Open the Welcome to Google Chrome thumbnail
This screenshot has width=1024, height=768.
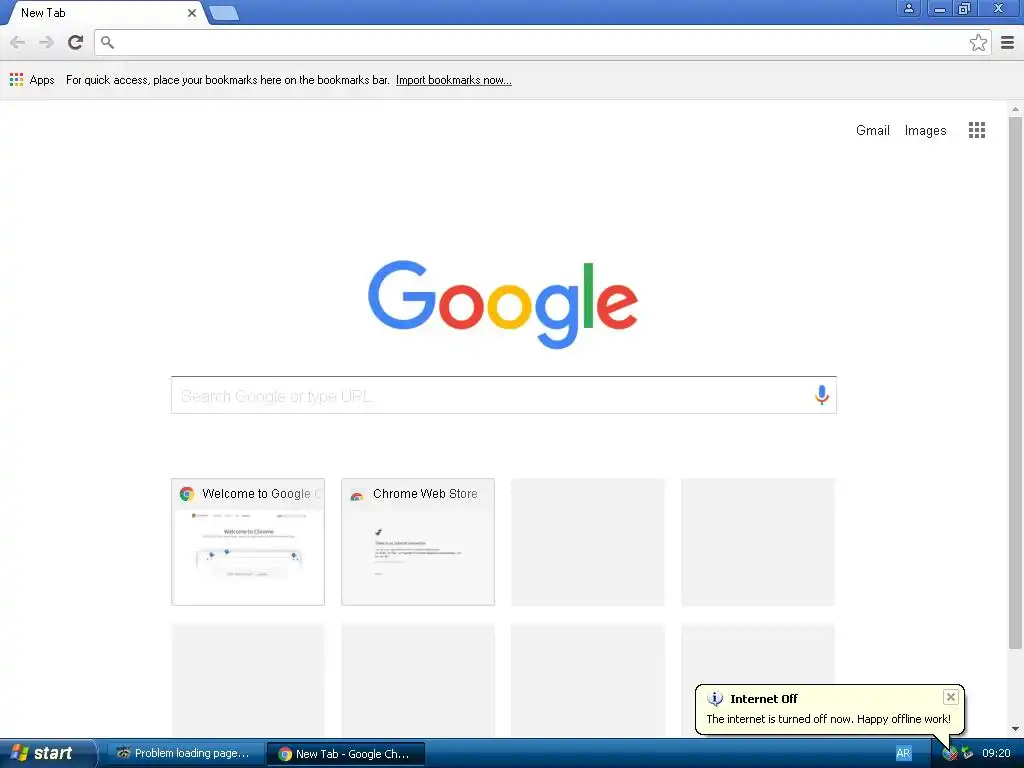(248, 541)
